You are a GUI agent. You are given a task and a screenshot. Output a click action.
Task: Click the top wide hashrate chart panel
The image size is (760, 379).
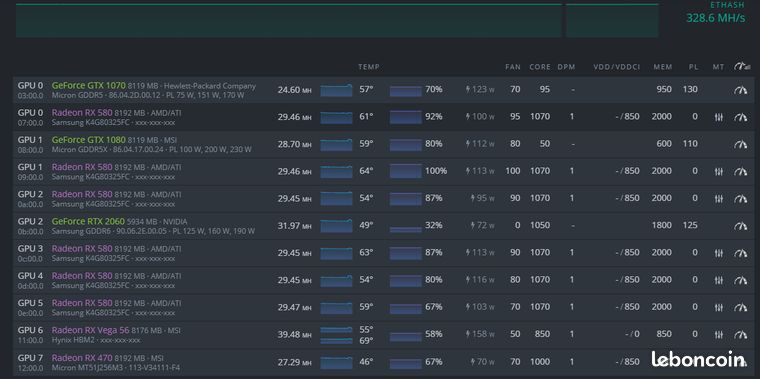289,20
